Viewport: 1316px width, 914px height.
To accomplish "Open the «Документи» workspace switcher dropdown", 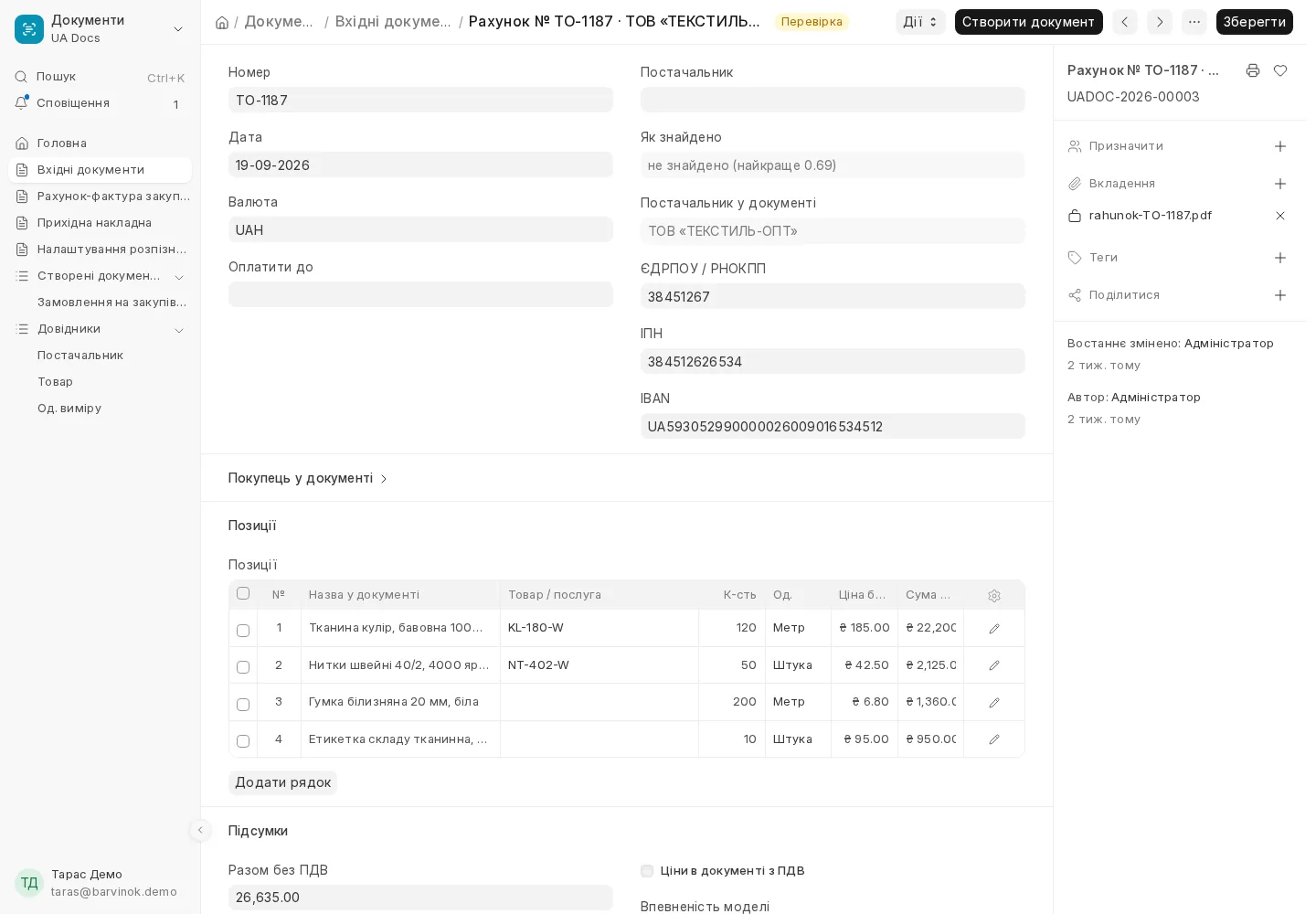I will click(x=101, y=28).
